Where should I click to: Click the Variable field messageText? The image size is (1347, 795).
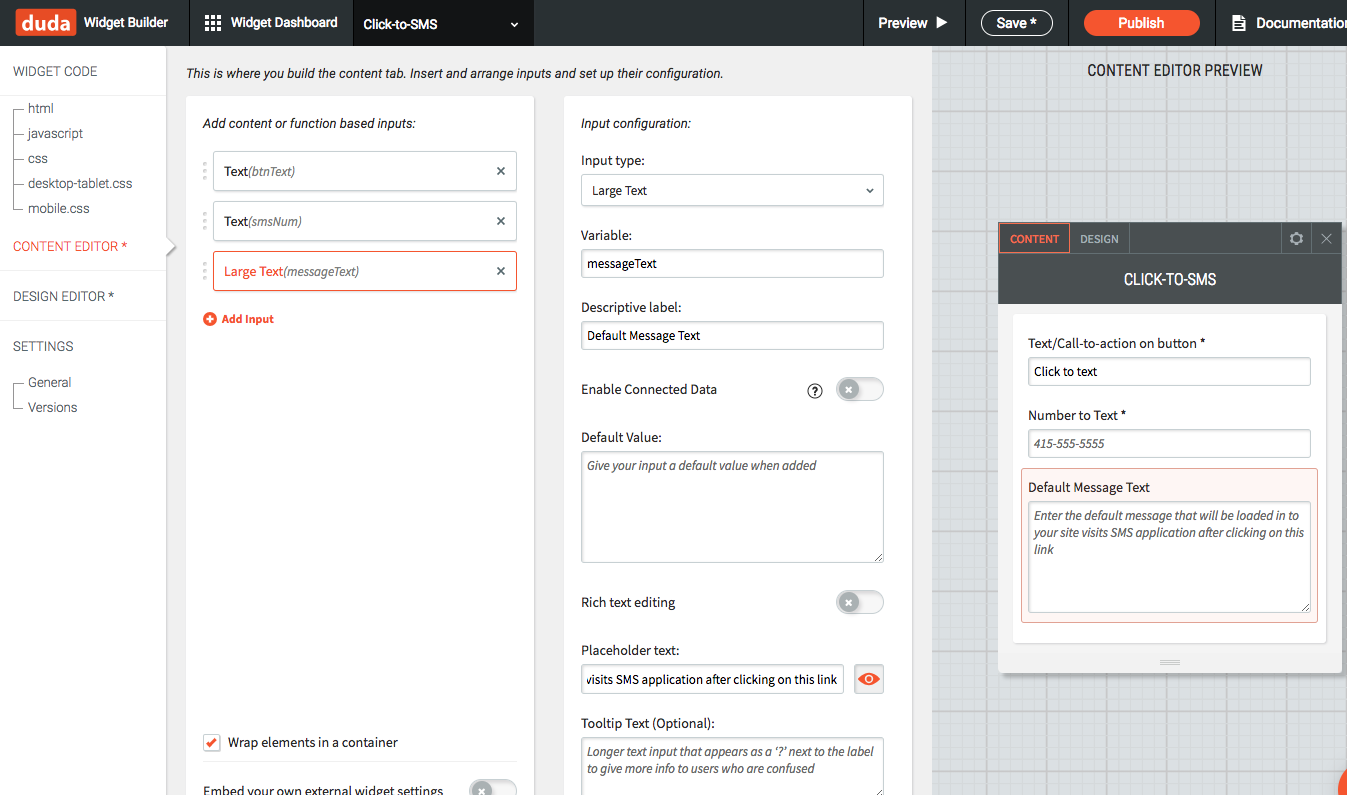point(732,263)
